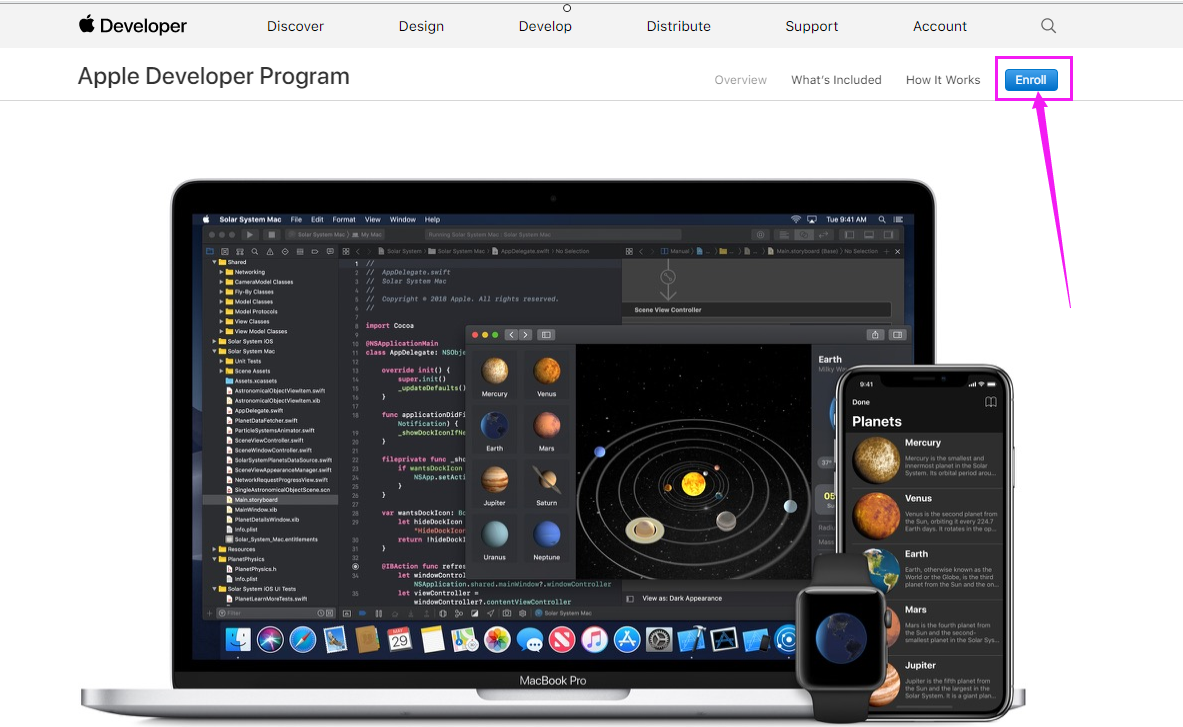The height and width of the screenshot is (727, 1183).
Task: Open the Discover menu
Action: point(295,26)
